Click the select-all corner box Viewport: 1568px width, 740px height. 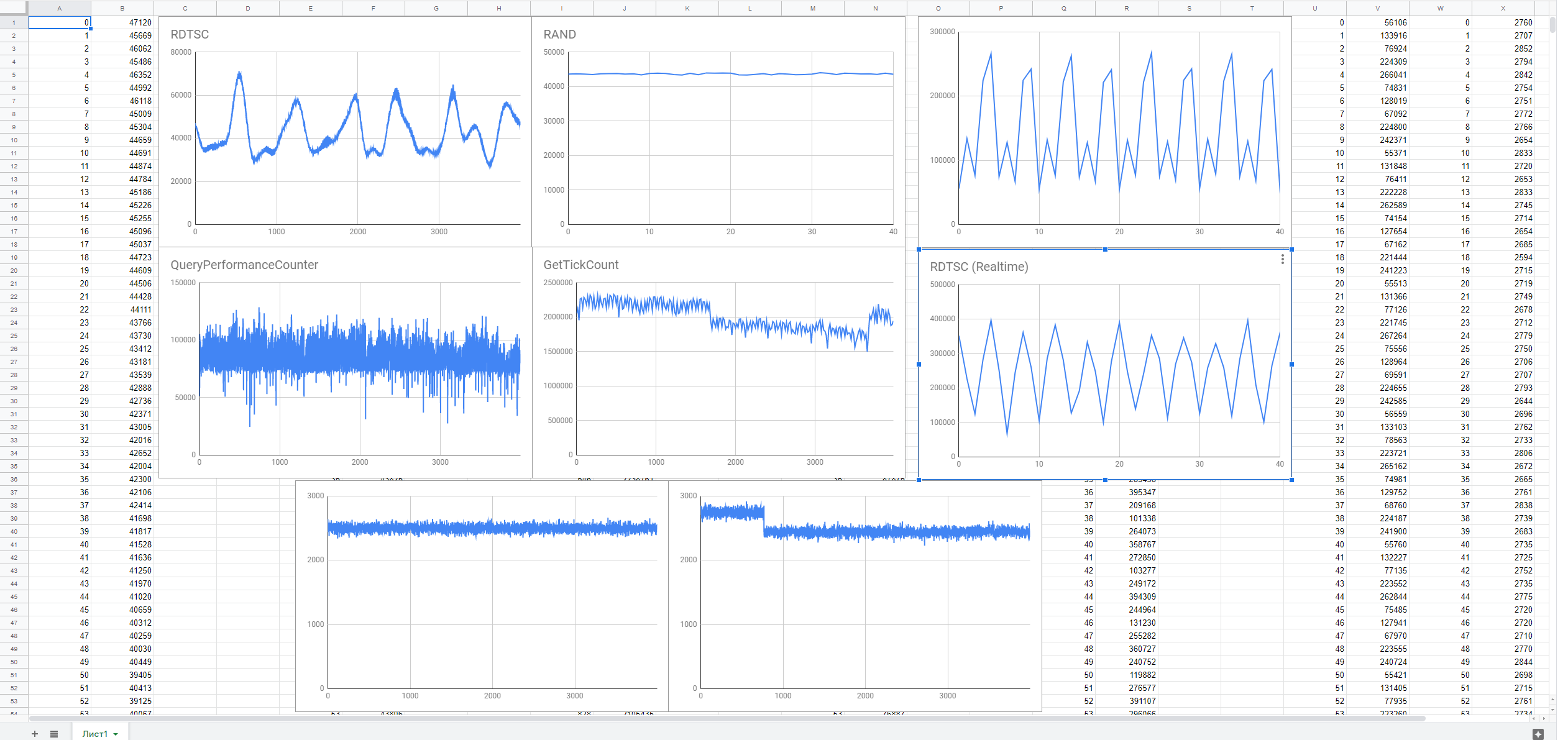pyautogui.click(x=14, y=8)
